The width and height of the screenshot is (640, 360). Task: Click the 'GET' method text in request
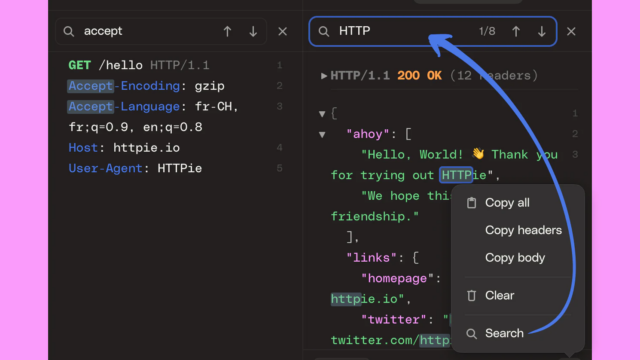pos(80,65)
